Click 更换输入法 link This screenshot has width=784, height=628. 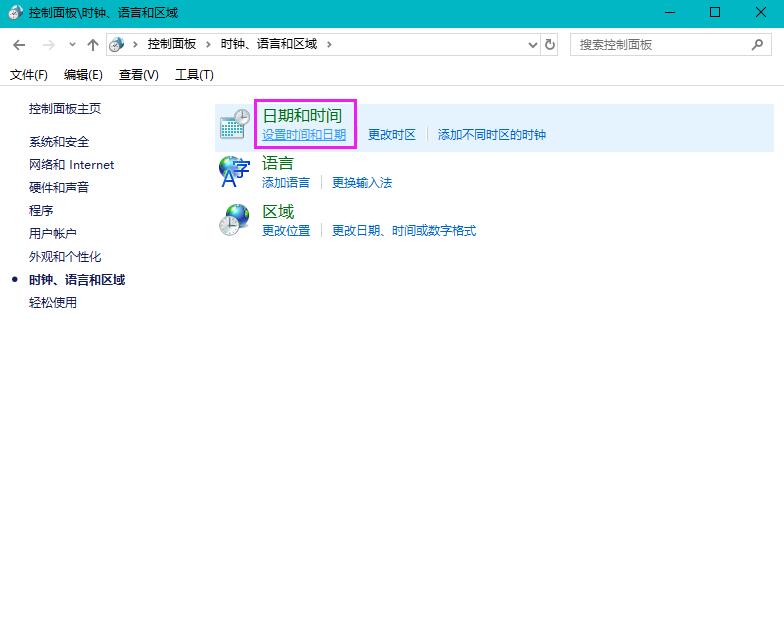click(x=362, y=182)
